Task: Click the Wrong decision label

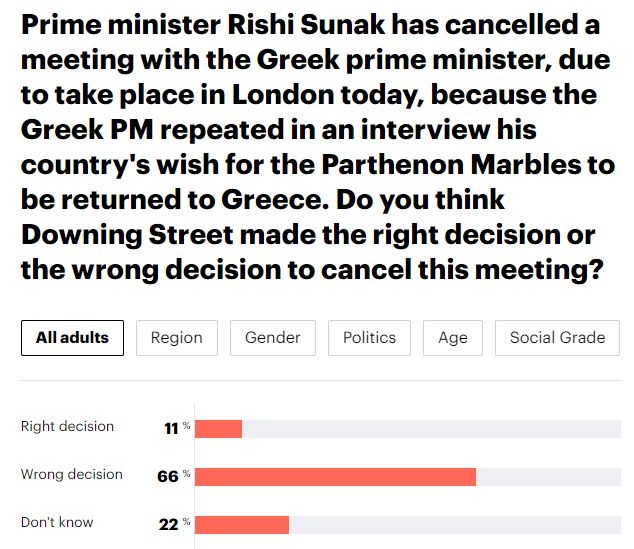Action: [x=71, y=474]
